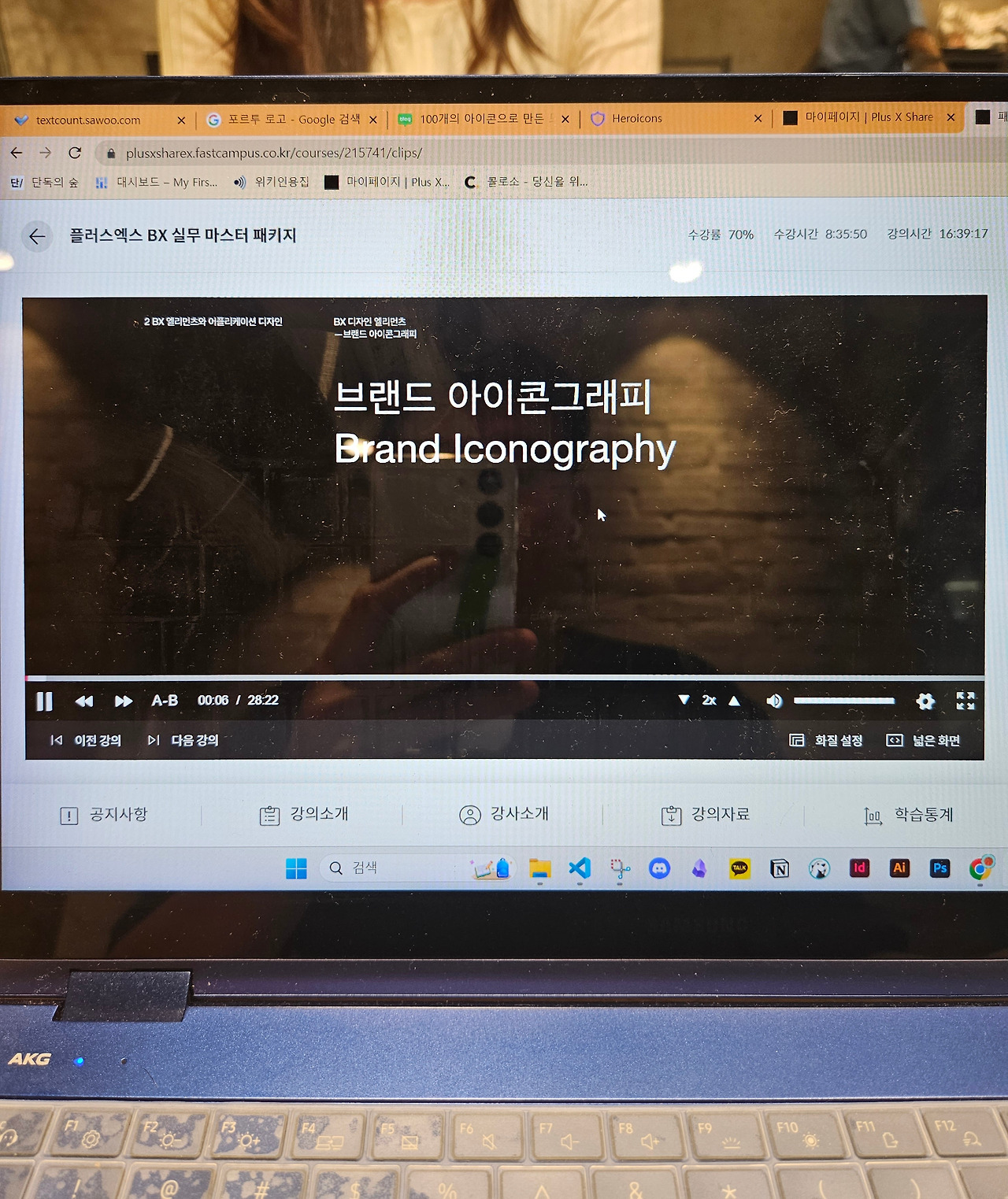The image size is (1008, 1199).
Task: Click the 00:06 / 28:22 time display
Action: click(x=238, y=701)
